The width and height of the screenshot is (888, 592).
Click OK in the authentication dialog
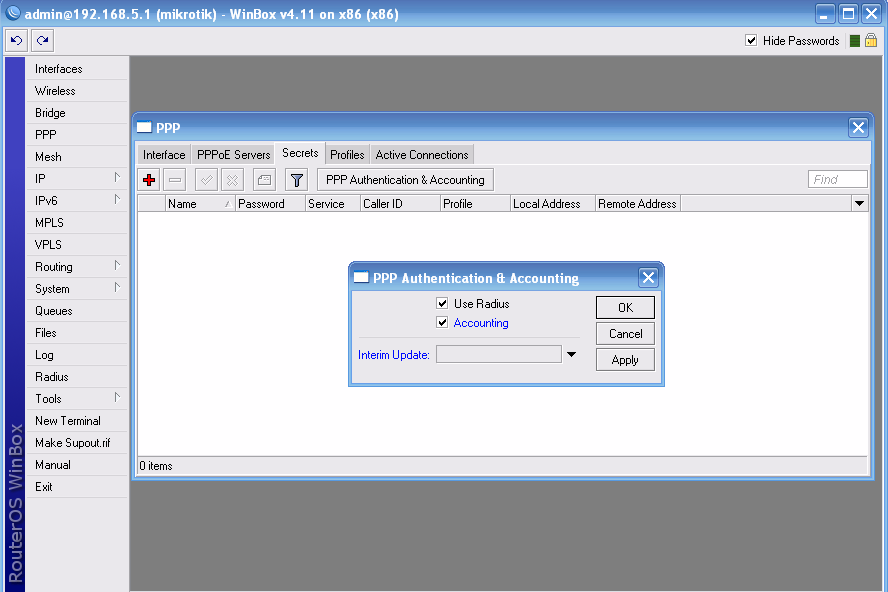pos(625,308)
